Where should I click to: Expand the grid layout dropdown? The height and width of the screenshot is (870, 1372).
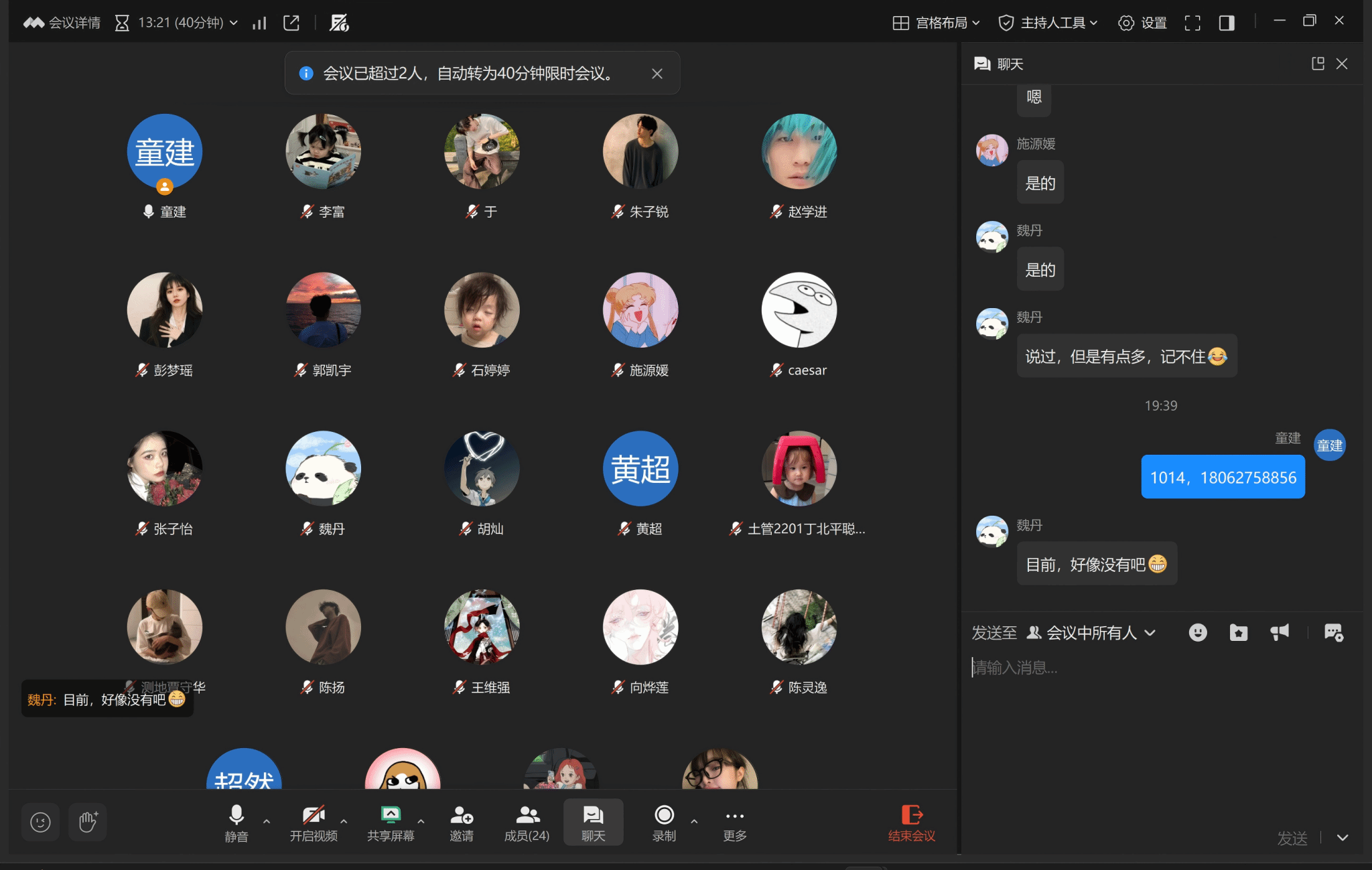pyautogui.click(x=937, y=23)
